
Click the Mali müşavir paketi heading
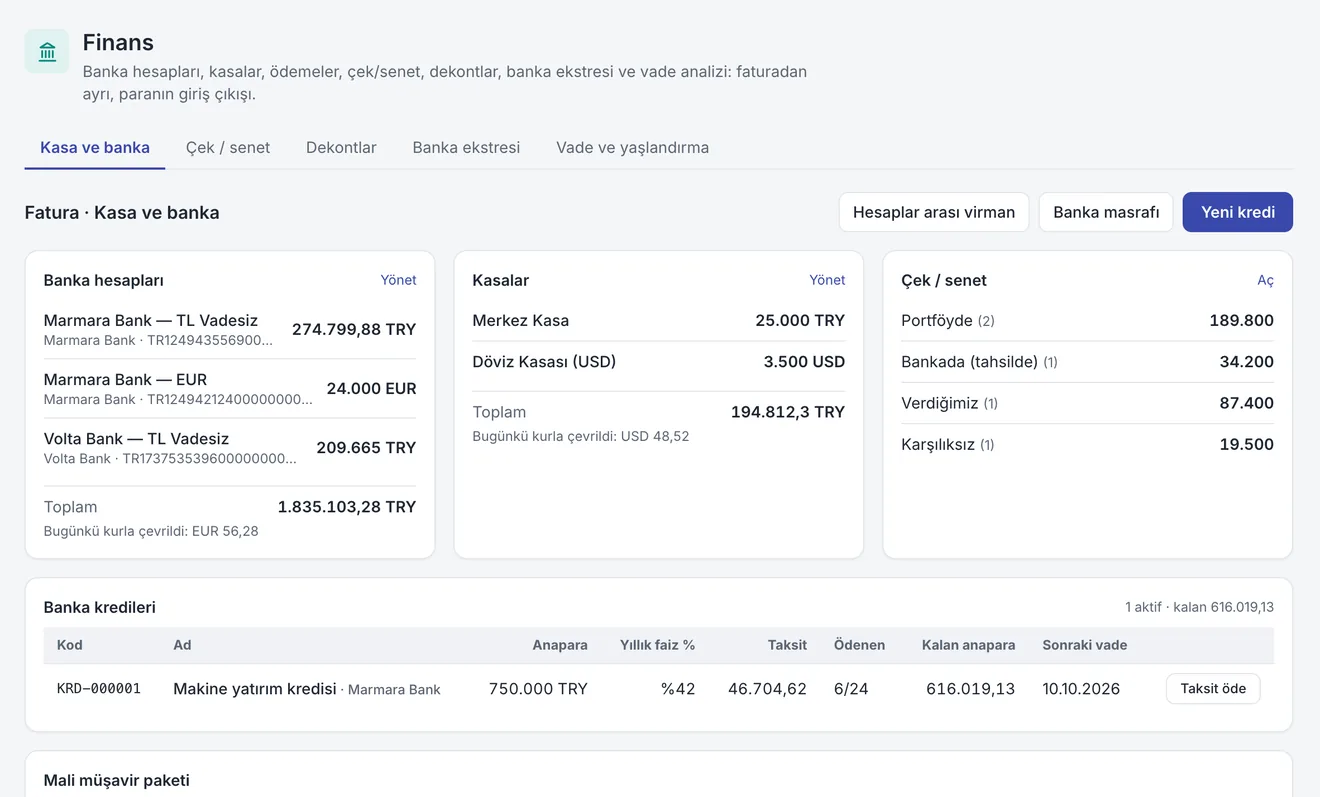tap(117, 780)
